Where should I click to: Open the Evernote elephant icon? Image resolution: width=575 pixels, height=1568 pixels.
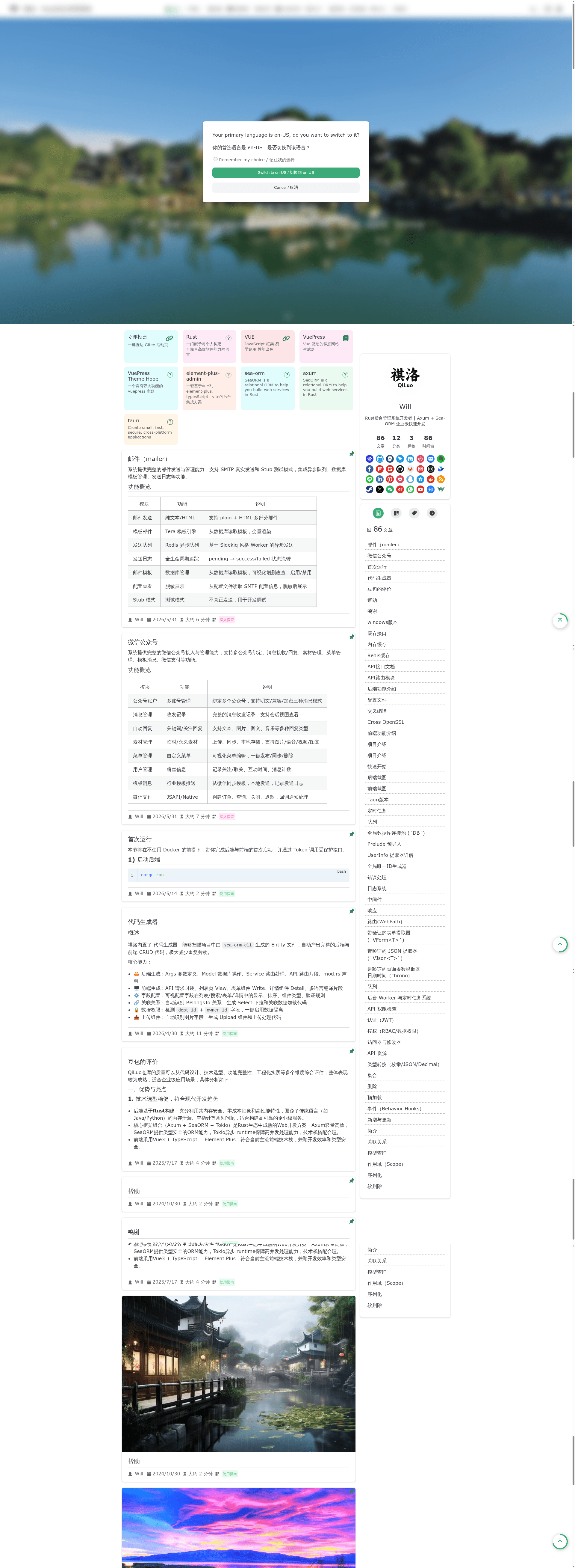441,459
